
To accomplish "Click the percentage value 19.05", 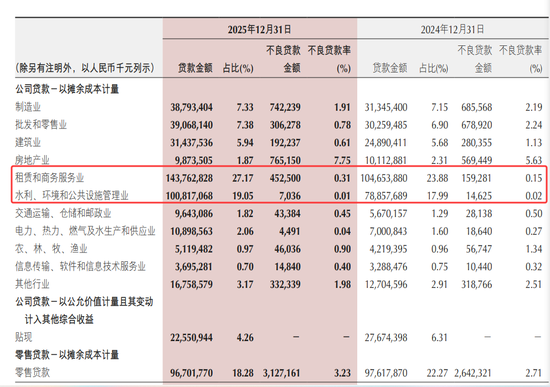I will tap(242, 195).
